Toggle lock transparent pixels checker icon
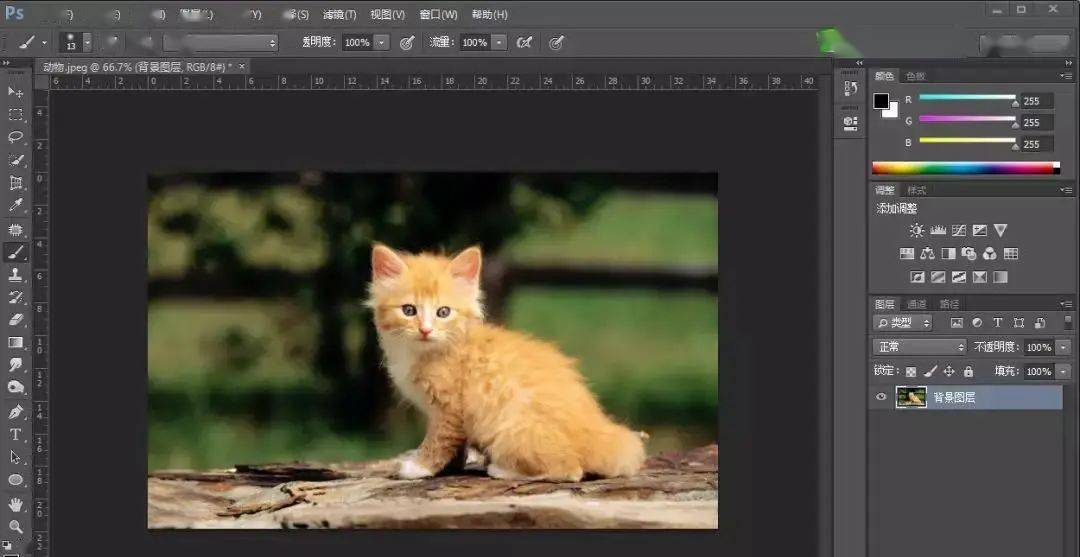Image resolution: width=1080 pixels, height=557 pixels. 911,372
